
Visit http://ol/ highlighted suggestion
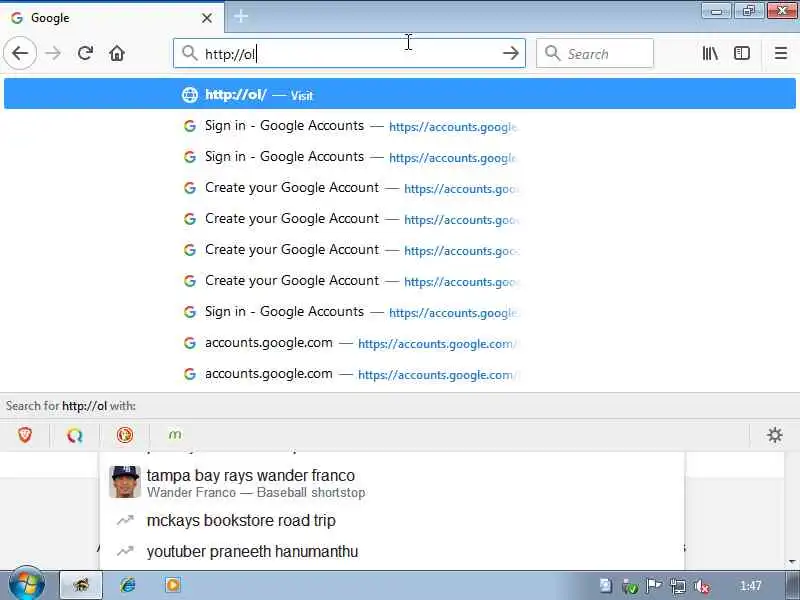[400, 94]
